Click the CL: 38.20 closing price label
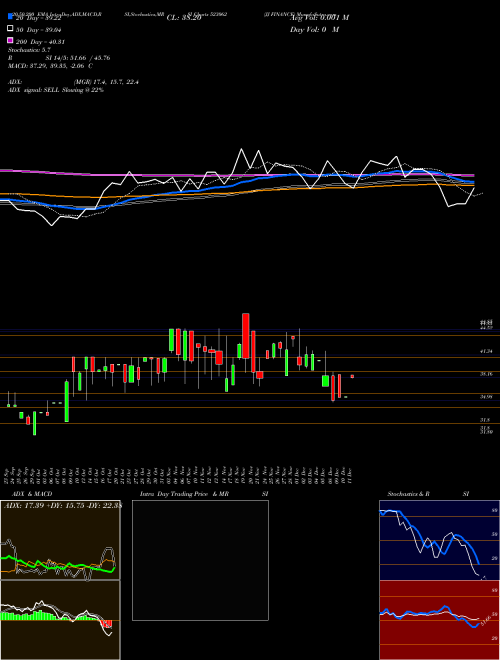Image resolution: width=500 pixels, height=660 pixels. pyautogui.click(x=184, y=18)
